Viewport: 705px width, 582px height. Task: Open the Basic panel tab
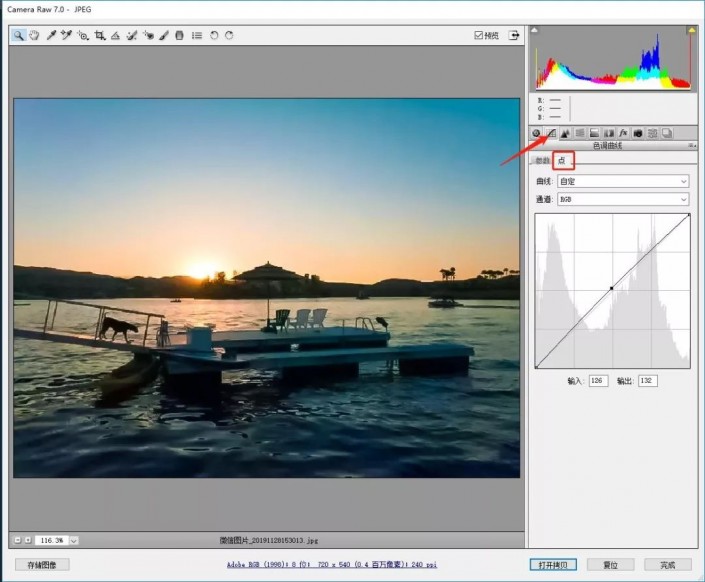[x=536, y=133]
